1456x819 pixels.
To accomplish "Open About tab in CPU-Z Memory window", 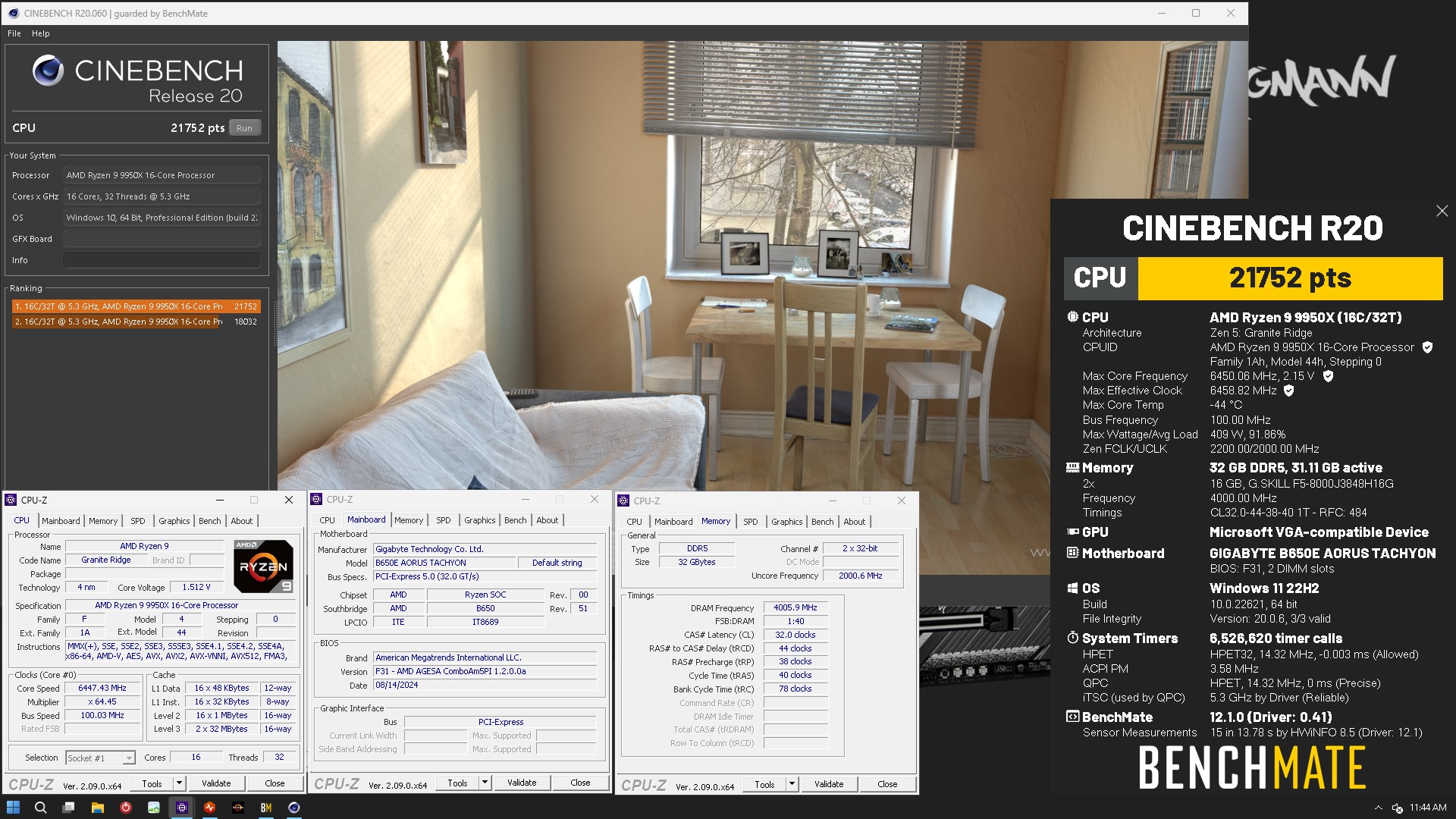I will (x=855, y=522).
